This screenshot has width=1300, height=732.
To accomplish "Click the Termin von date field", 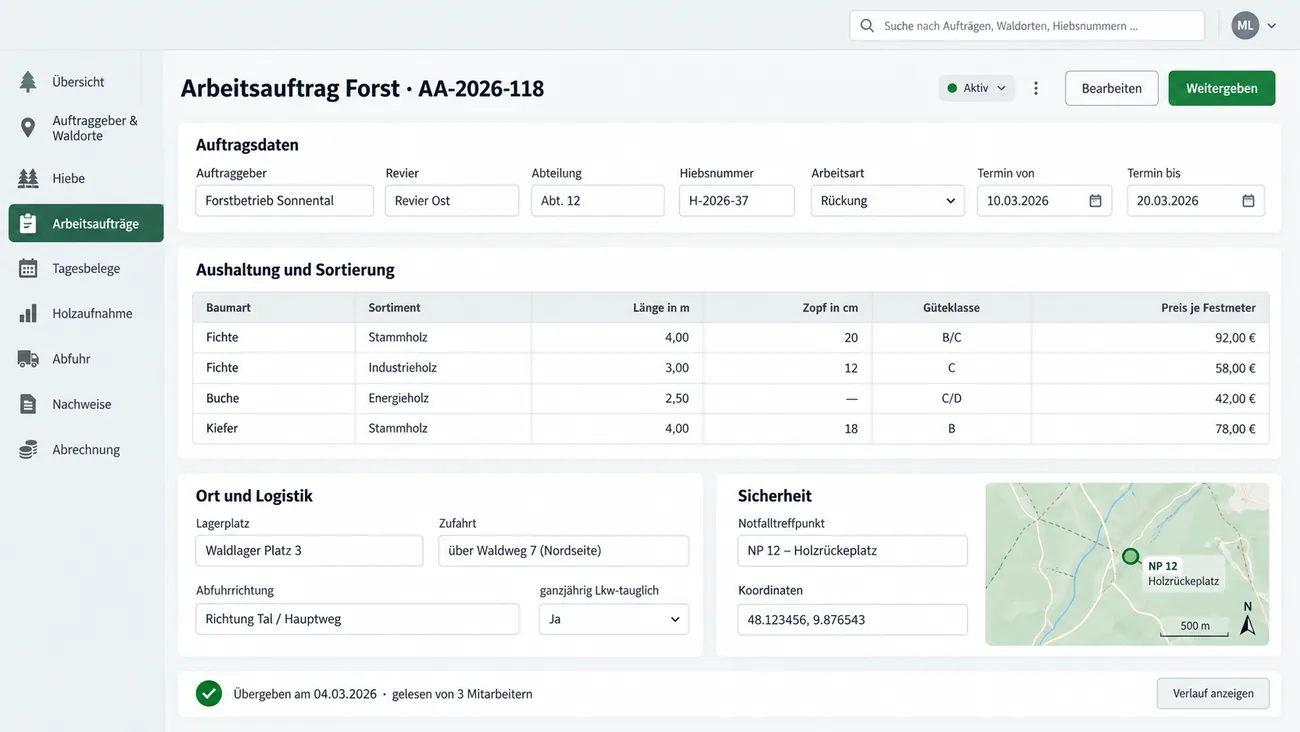I will tap(1044, 201).
